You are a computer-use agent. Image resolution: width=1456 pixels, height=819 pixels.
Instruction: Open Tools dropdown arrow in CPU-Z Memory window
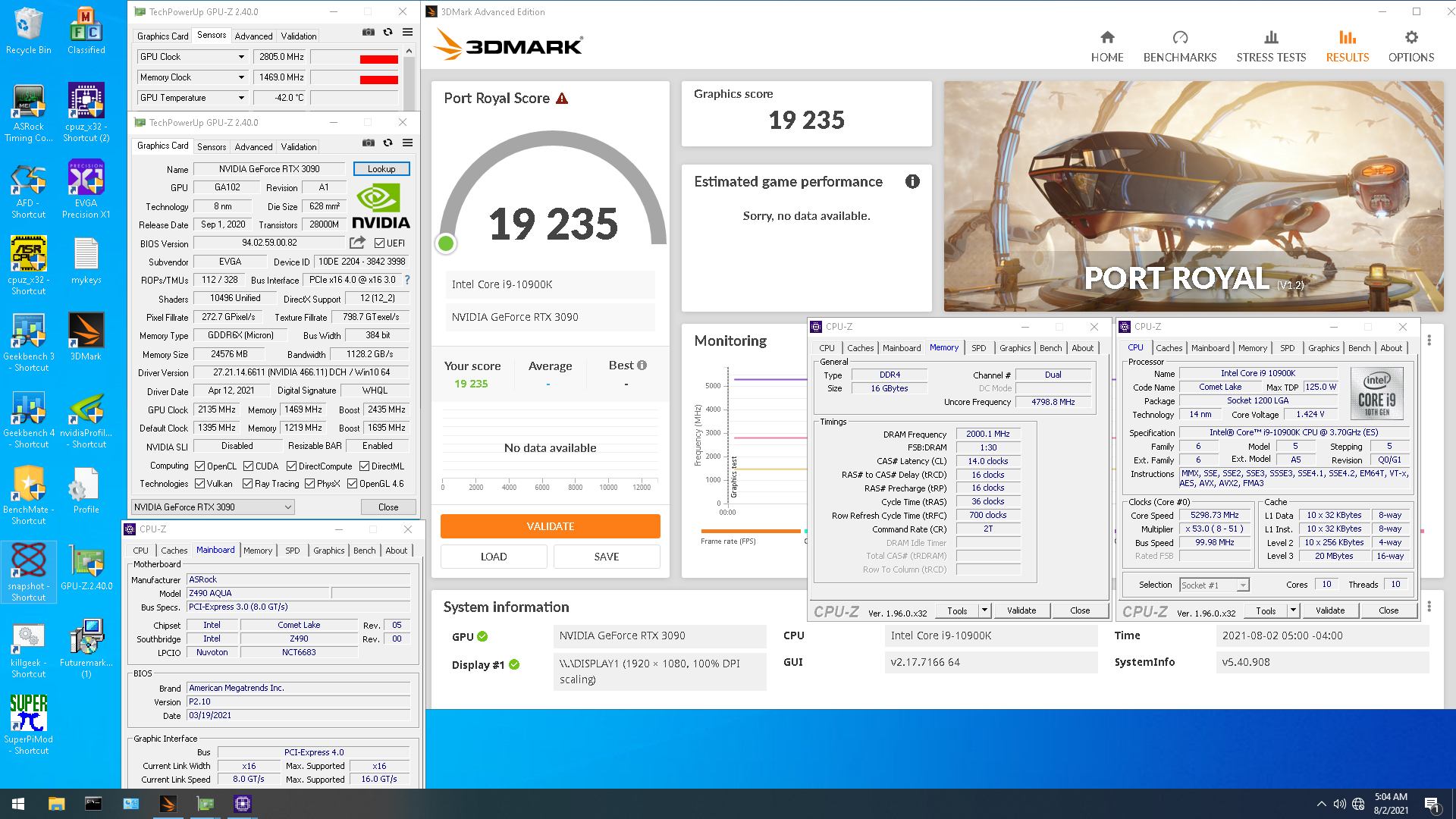[x=984, y=610]
